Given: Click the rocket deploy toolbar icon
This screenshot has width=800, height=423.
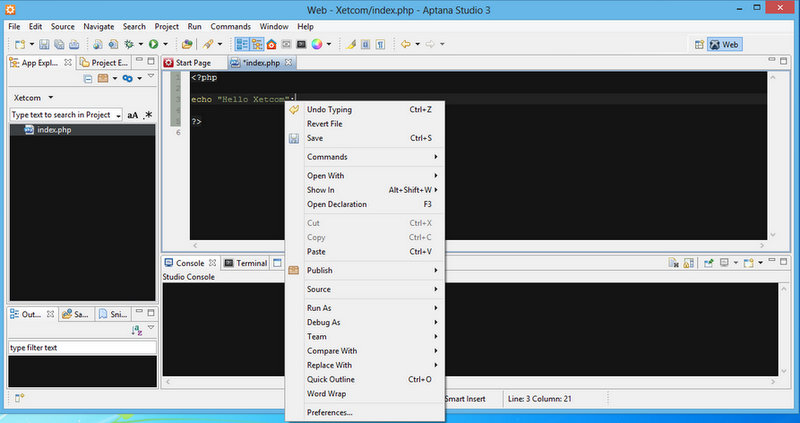Looking at the screenshot, I should [208, 44].
